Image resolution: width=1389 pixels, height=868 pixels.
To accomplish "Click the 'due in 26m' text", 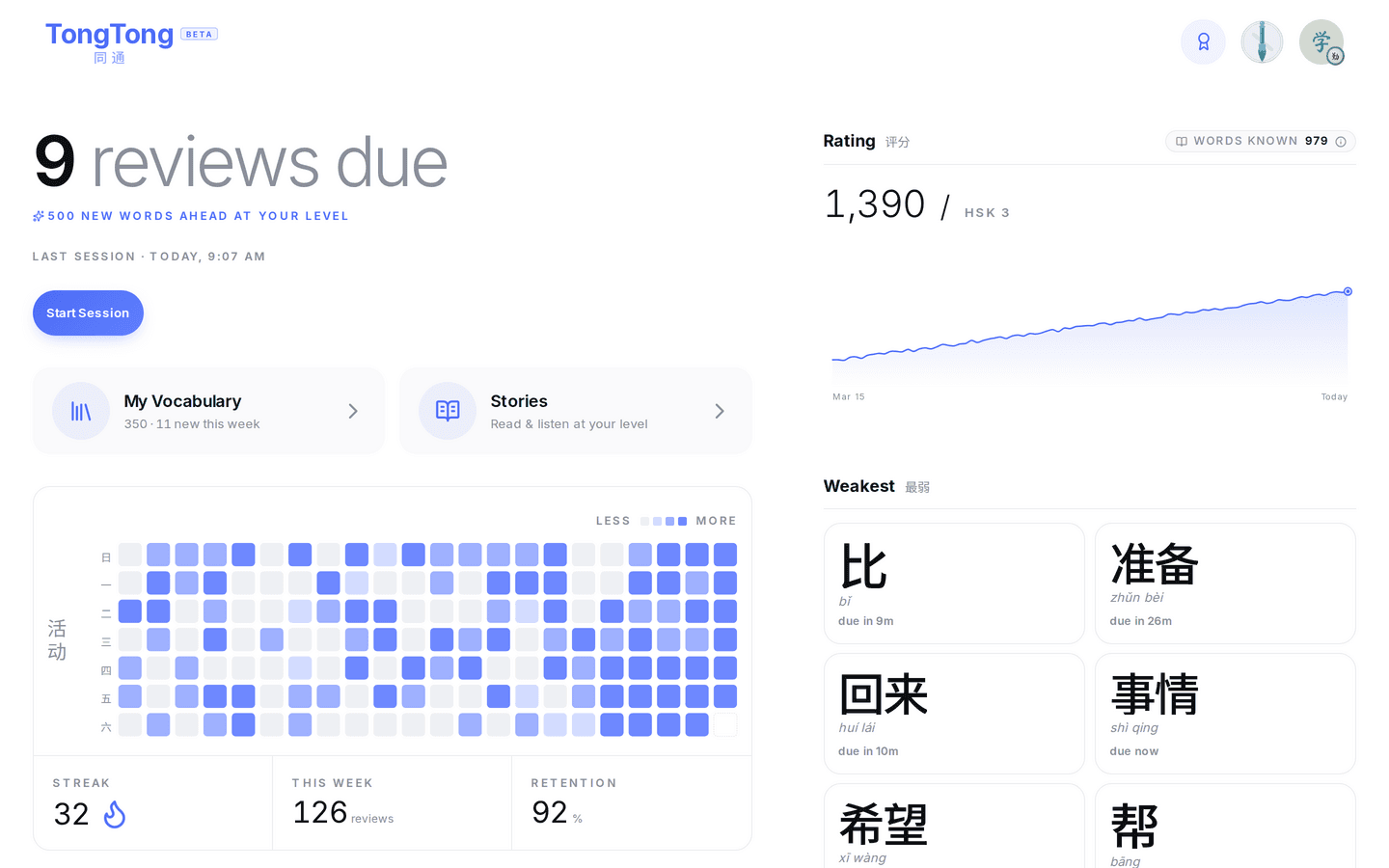I will (1141, 621).
